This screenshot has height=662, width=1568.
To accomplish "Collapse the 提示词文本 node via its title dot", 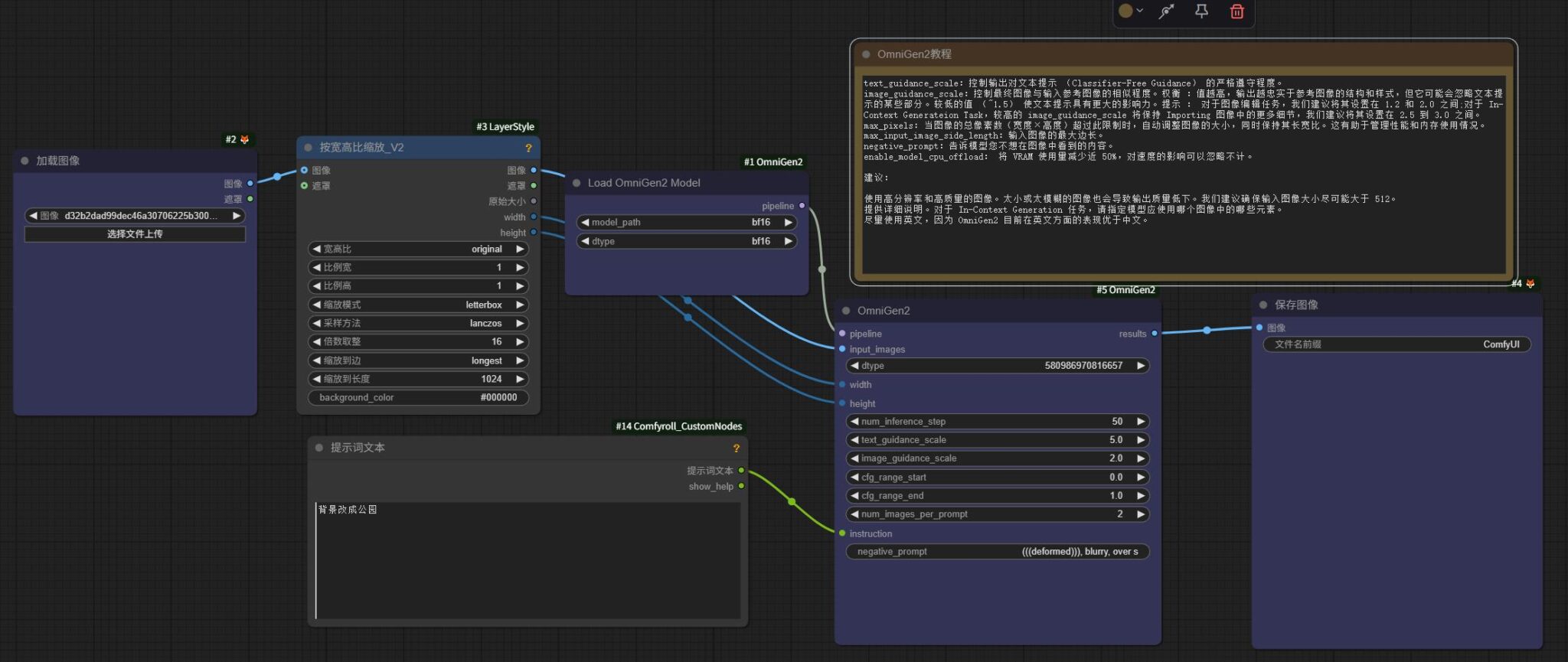I will pos(319,448).
